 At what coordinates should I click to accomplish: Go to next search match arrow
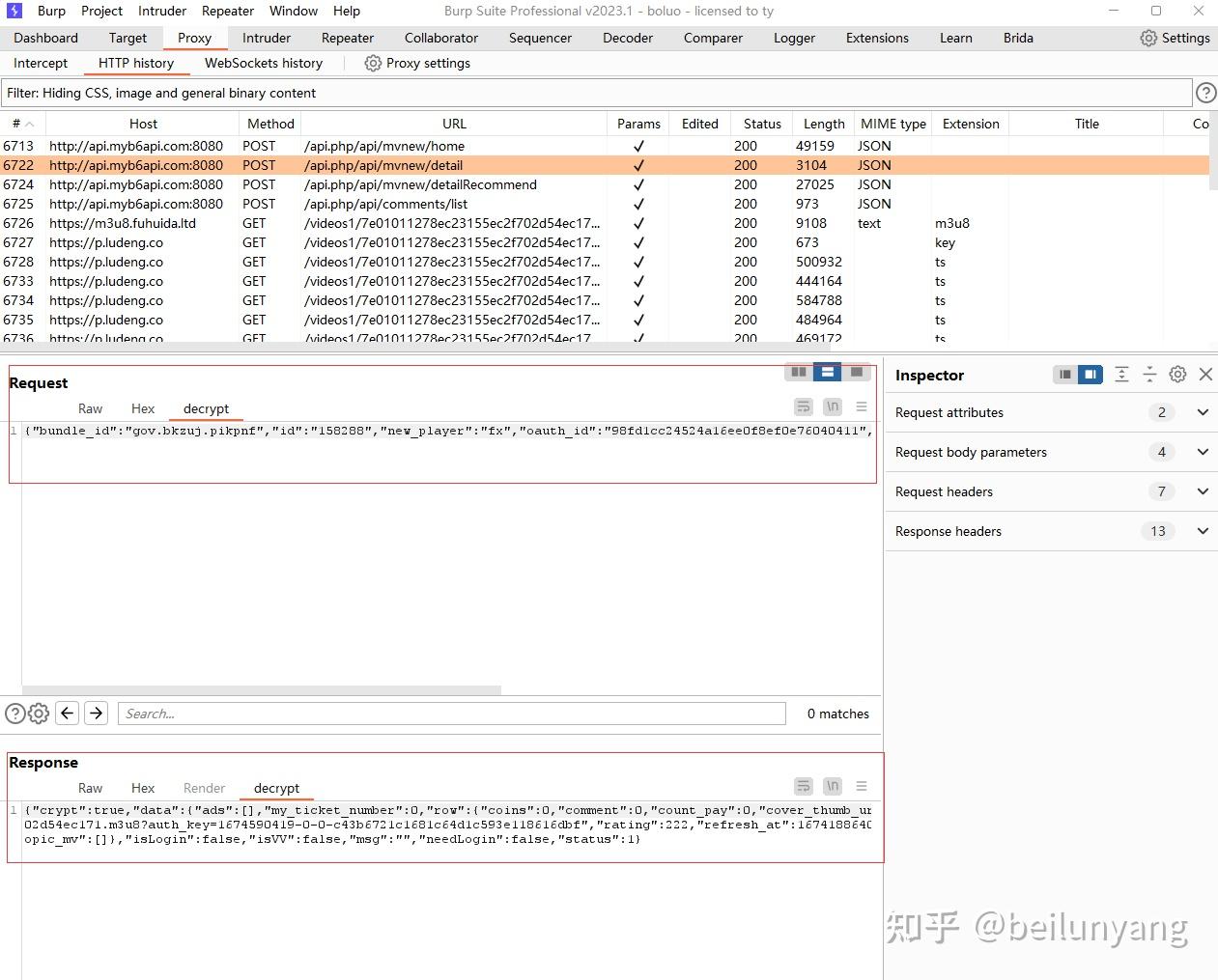96,714
